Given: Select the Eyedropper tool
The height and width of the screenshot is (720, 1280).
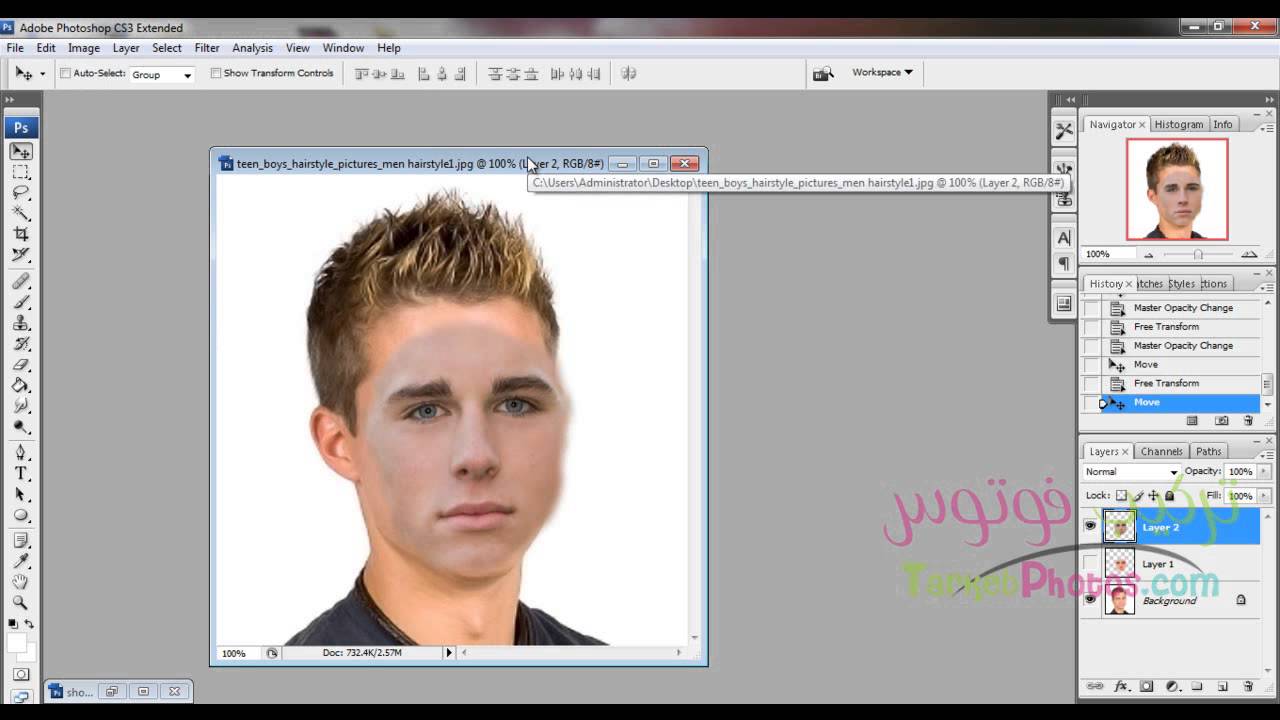Looking at the screenshot, I should 21,562.
